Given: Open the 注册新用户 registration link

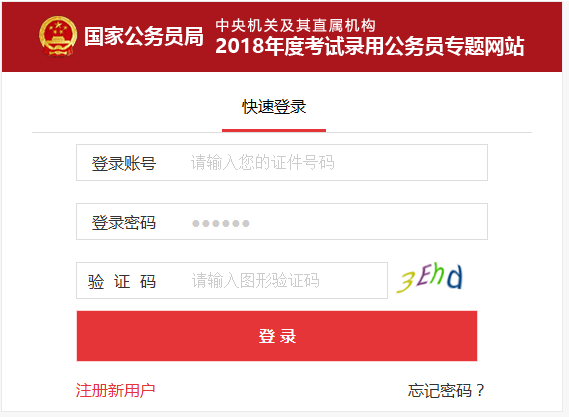Looking at the screenshot, I should pos(115,391).
